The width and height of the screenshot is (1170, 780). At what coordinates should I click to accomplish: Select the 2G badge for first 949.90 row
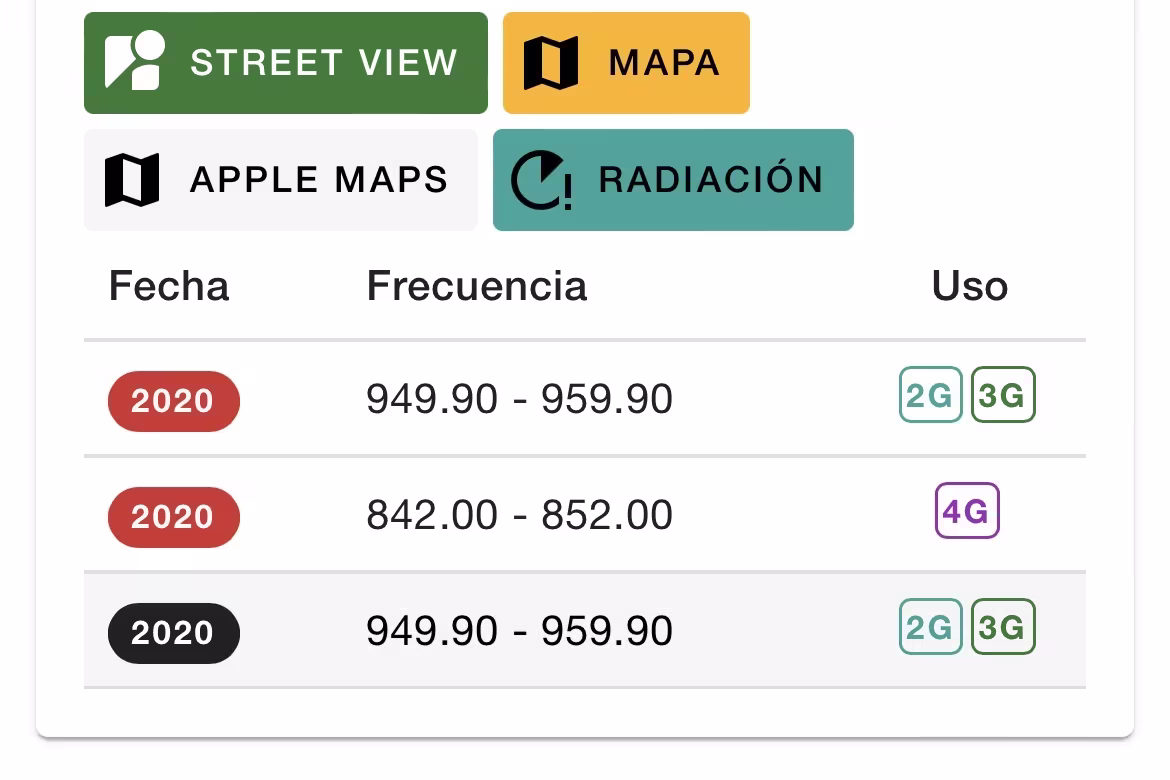click(x=930, y=395)
